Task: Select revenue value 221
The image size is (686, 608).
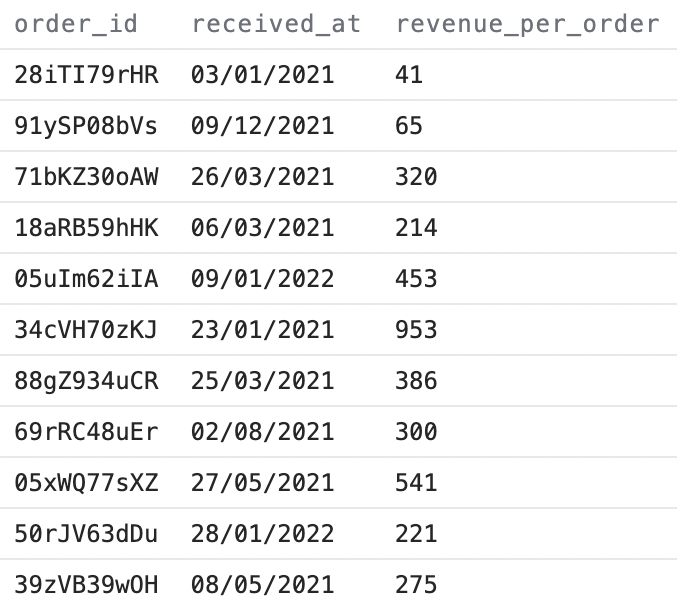Action: pos(416,534)
